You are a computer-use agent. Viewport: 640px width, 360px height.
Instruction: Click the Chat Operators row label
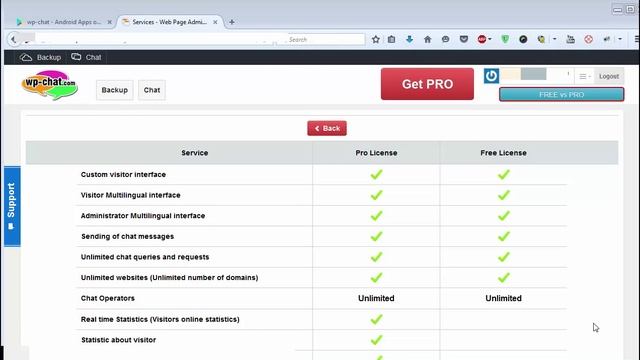[108, 298]
